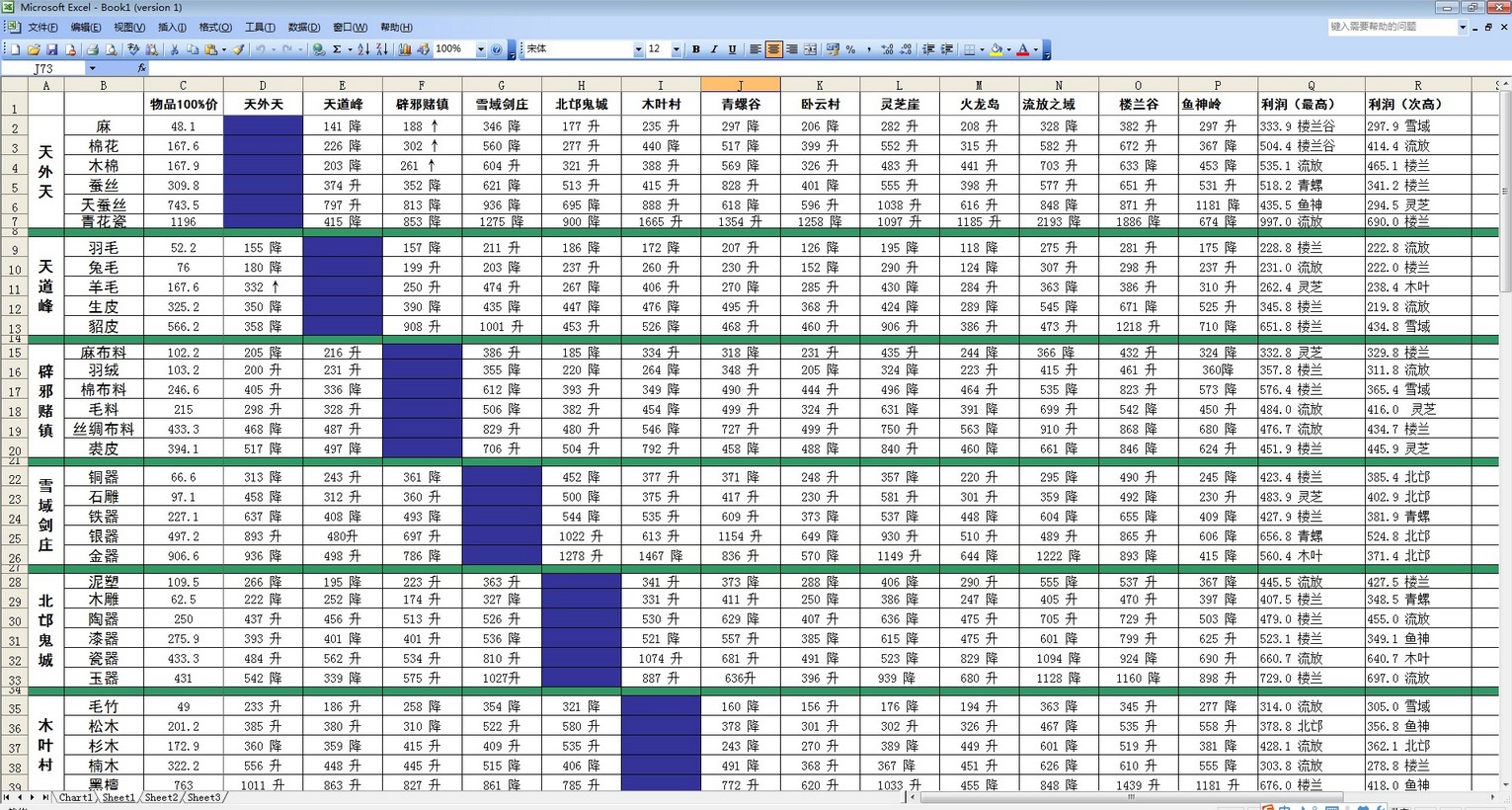Select row 10 header
The width and height of the screenshot is (1512, 810).
click(15, 269)
